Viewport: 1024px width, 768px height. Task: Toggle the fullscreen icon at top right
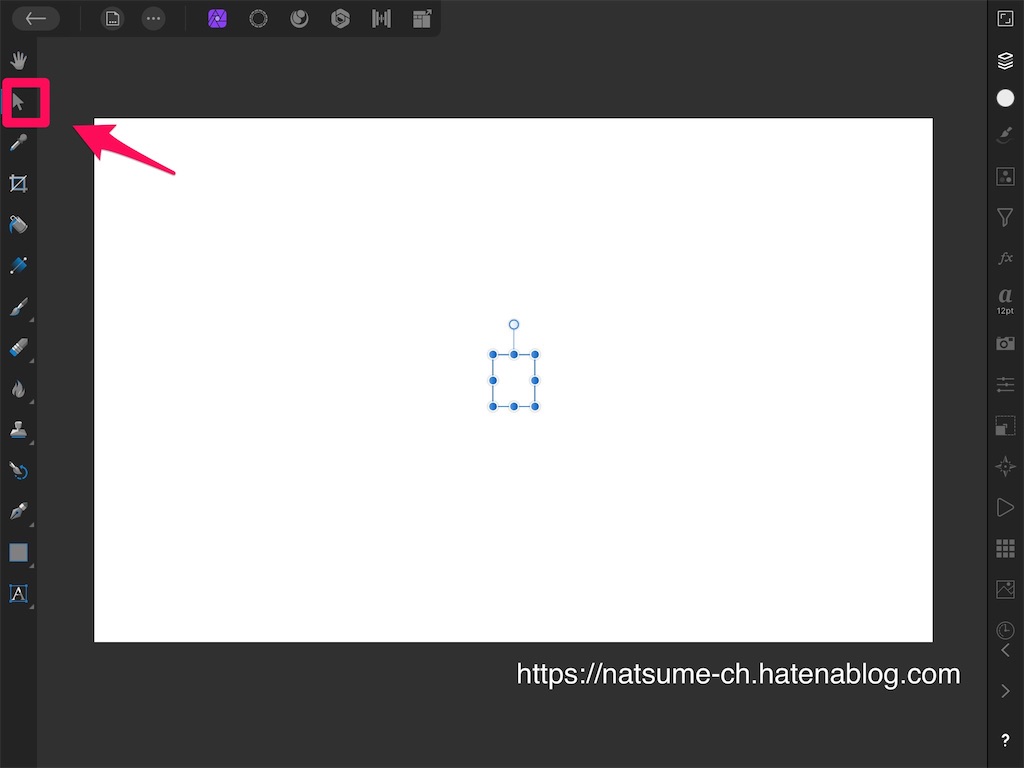click(1005, 18)
